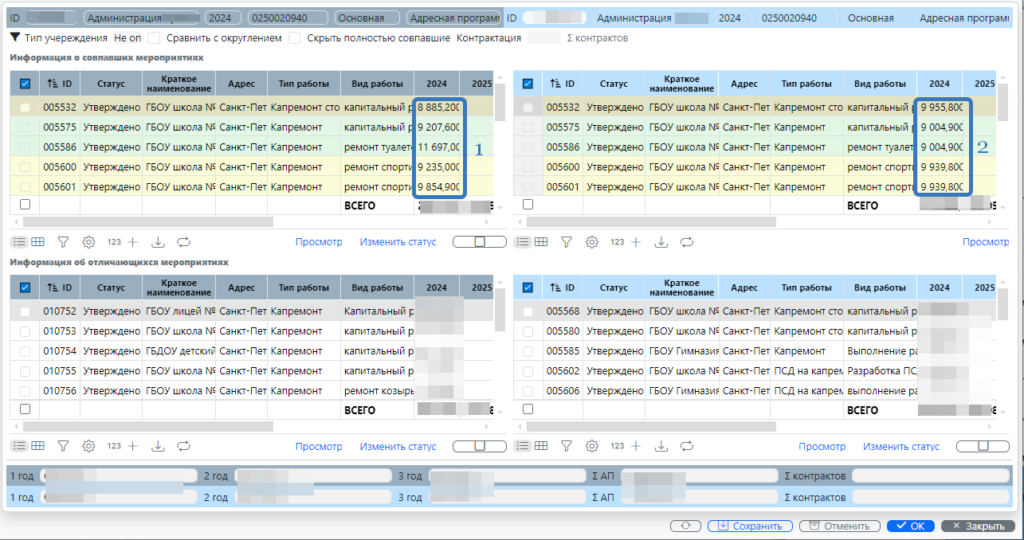1024x540 pixels.
Task: Switch top-left grid to list view icon
Action: pyautogui.click(x=19, y=242)
